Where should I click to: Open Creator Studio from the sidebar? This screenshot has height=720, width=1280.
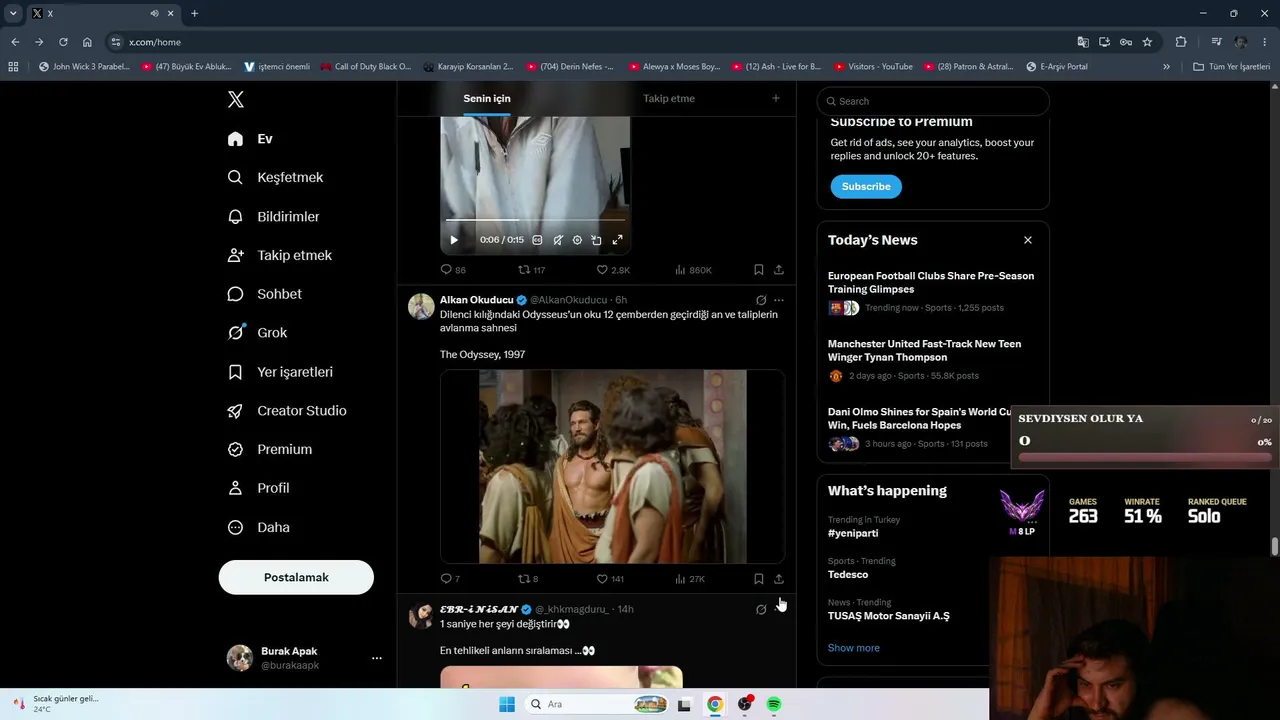pyautogui.click(x=287, y=411)
